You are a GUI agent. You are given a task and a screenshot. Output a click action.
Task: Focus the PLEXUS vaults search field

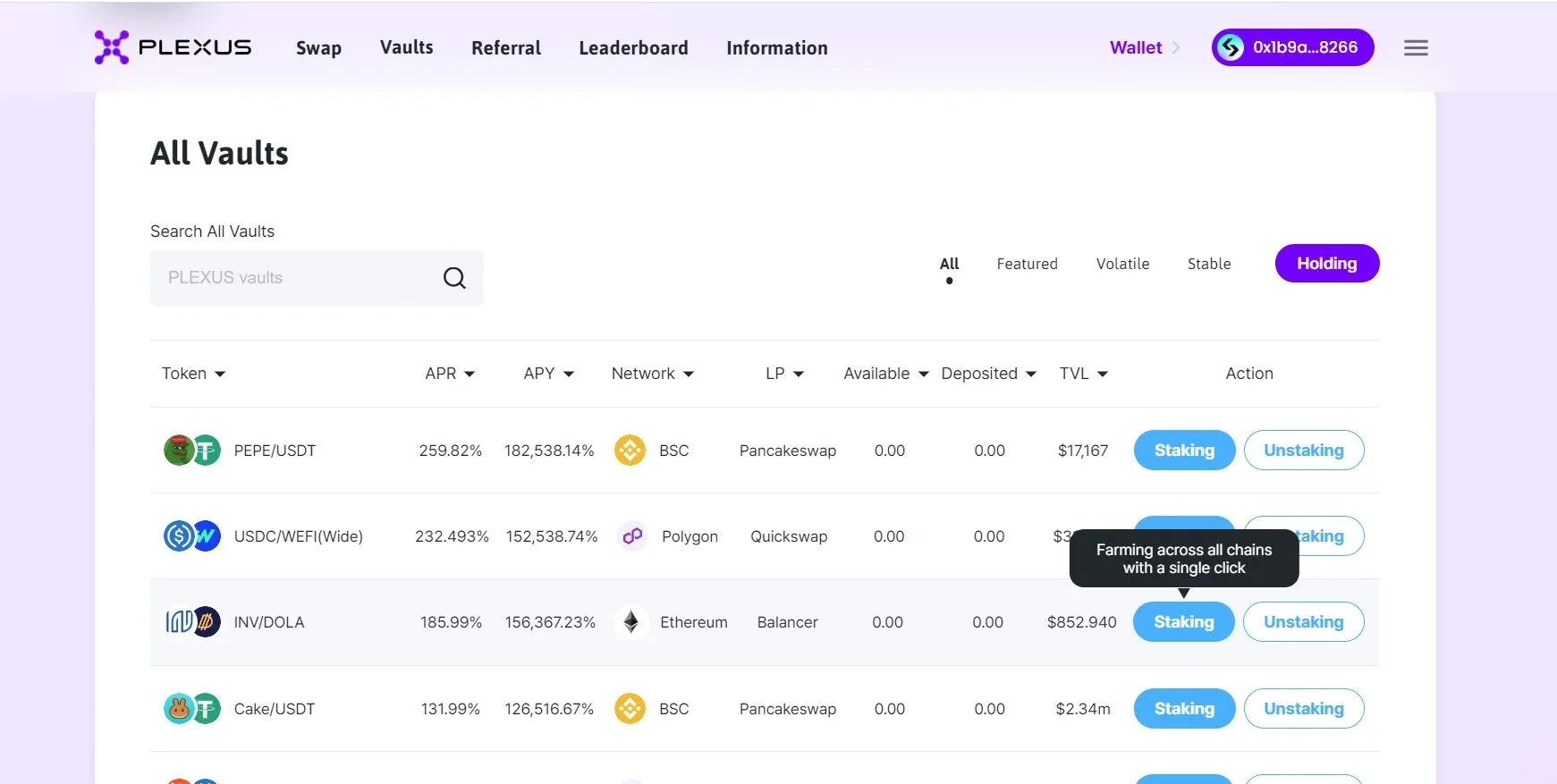(x=317, y=278)
